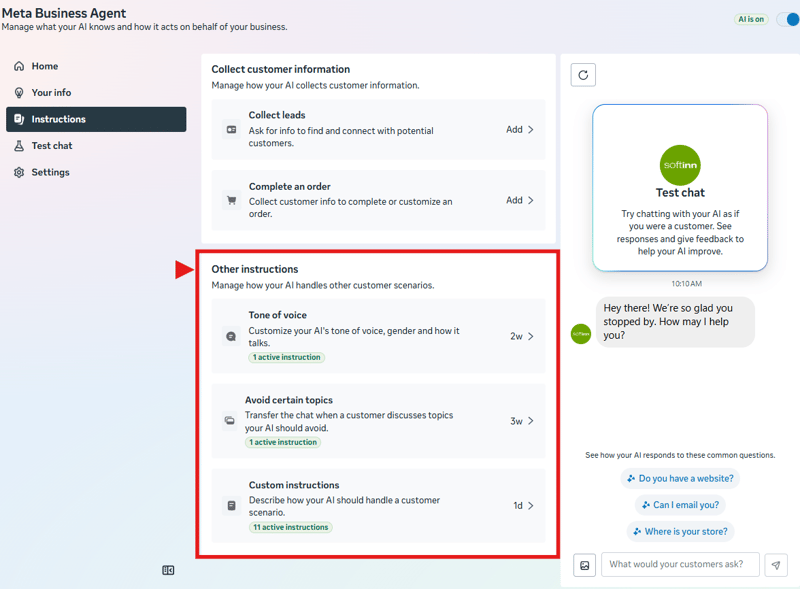Viewport: 800px width, 589px height.
Task: Open Tone of voice via its chevron
Action: pos(531,336)
